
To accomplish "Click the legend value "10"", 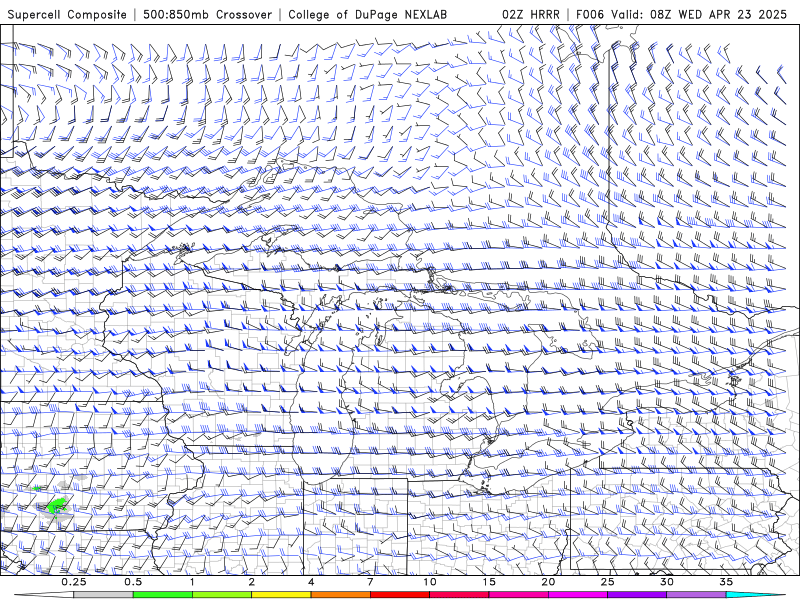I will point(430,582).
